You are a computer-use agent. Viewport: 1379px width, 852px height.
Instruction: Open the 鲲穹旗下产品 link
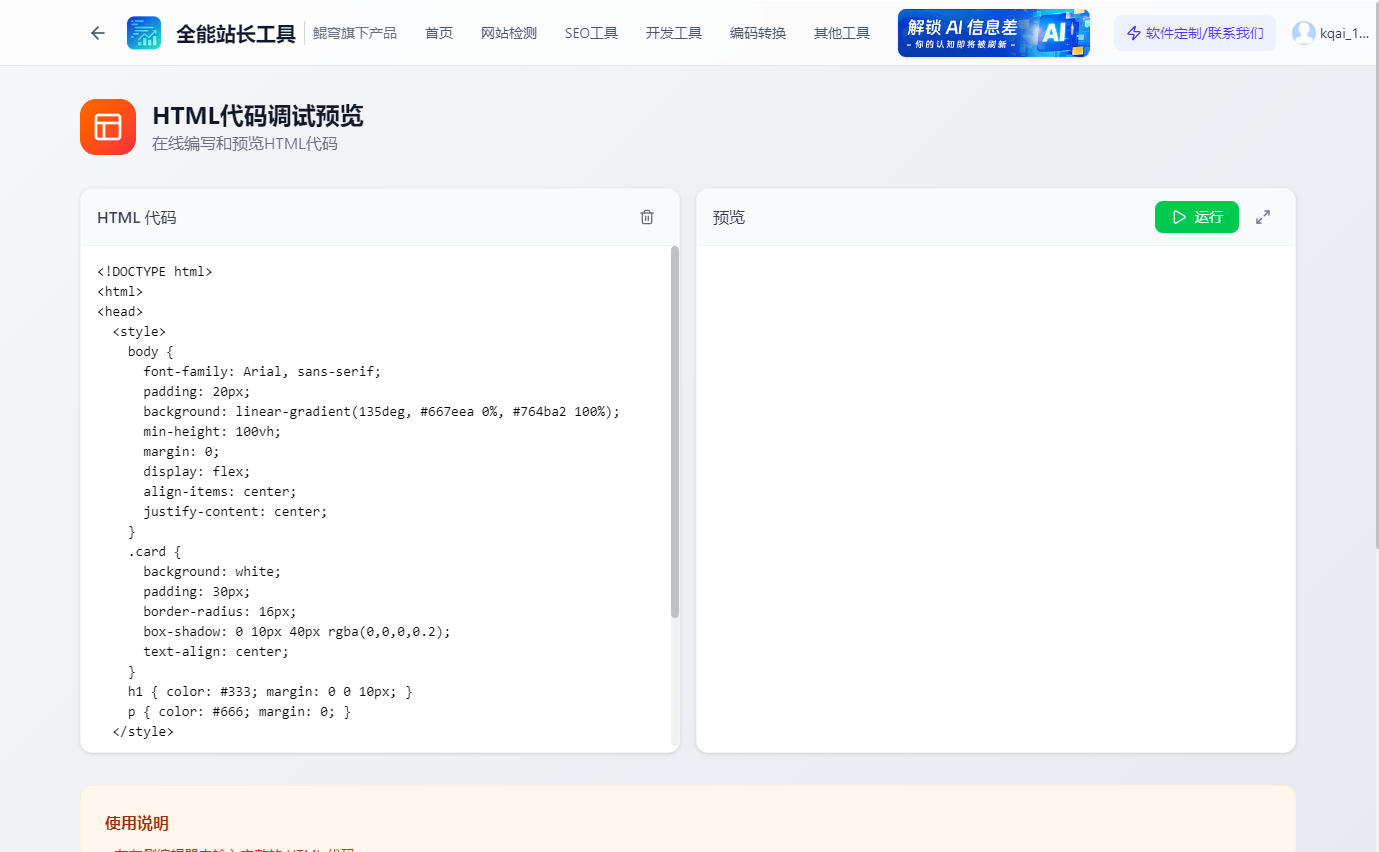[x=355, y=32]
